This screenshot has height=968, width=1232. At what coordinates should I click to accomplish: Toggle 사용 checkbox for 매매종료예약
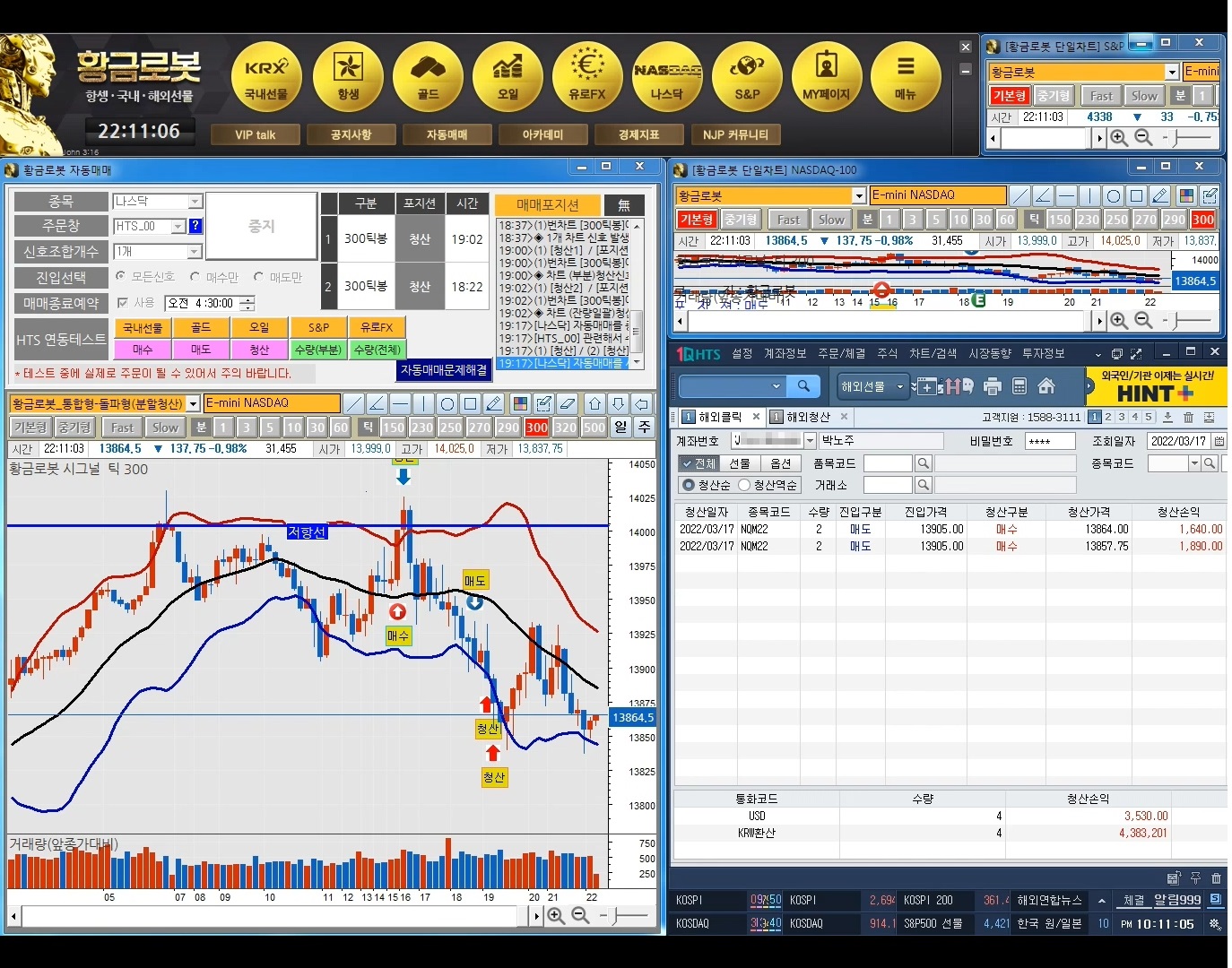(123, 303)
